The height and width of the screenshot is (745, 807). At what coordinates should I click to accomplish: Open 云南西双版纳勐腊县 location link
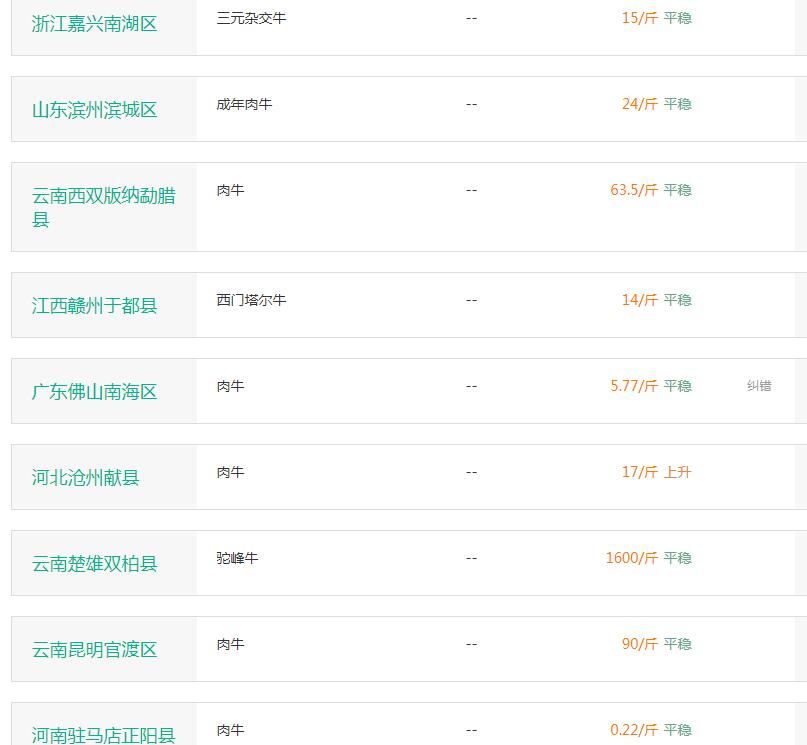coord(103,207)
